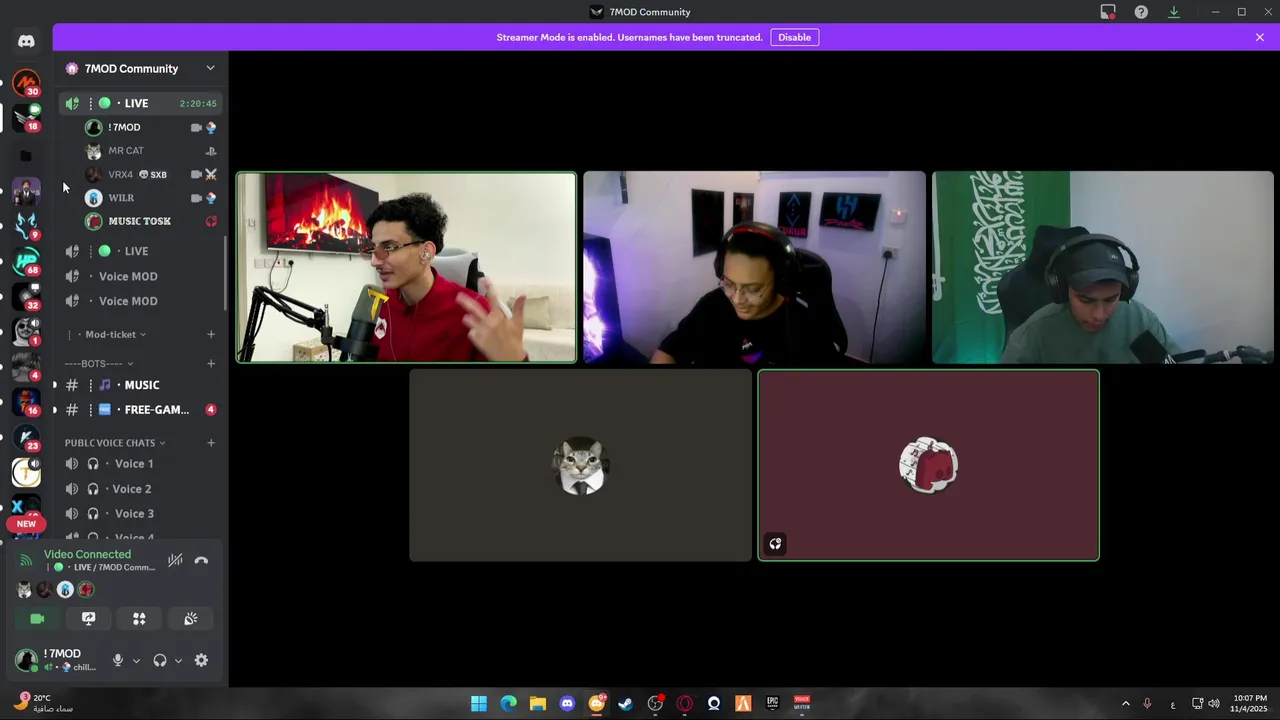Collapse the BOTS category
The width and height of the screenshot is (1280, 720).
tap(99, 363)
